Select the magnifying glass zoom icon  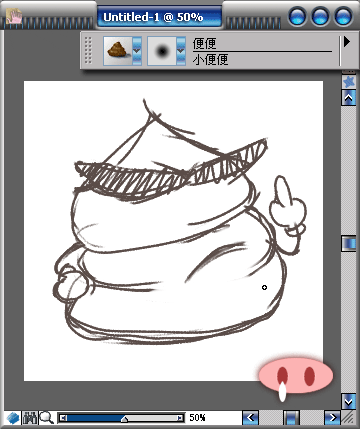coord(46,417)
